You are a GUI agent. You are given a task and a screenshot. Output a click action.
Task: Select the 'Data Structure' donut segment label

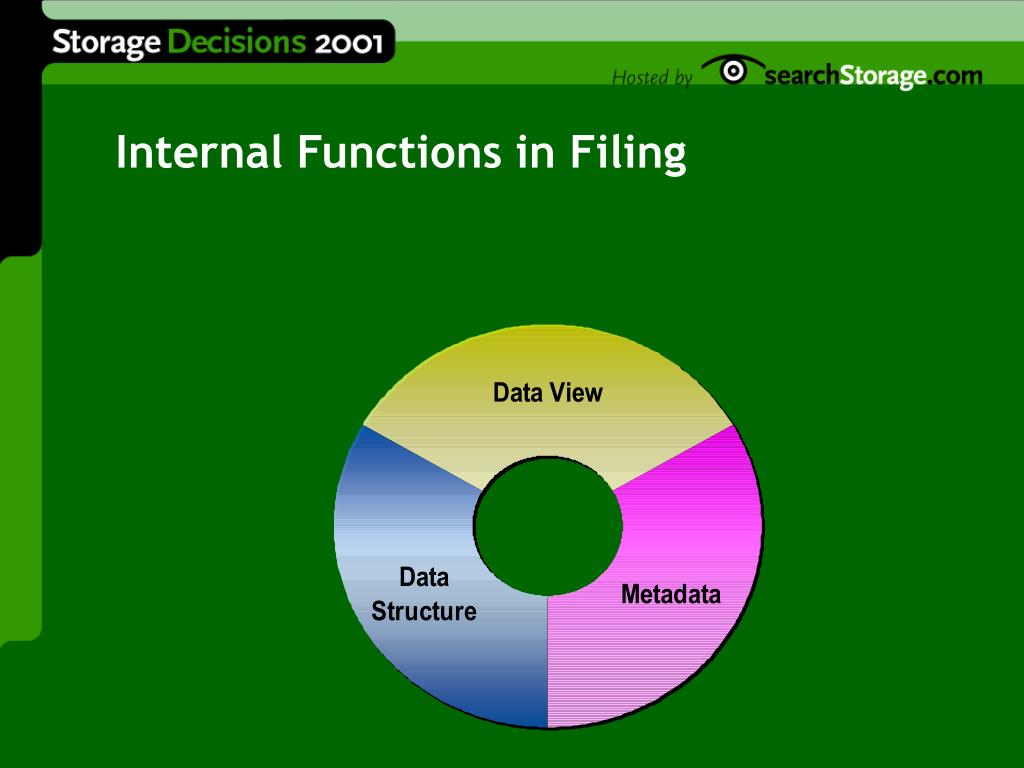(423, 594)
